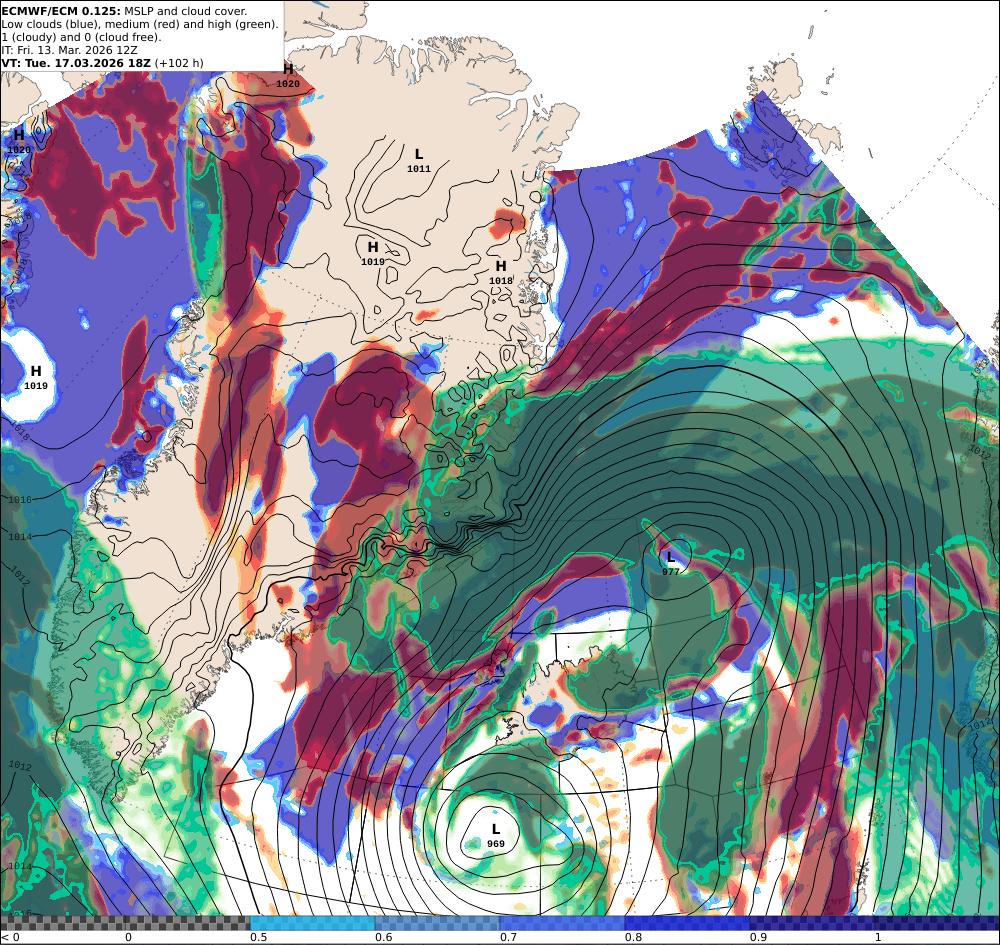This screenshot has width=1000, height=945.
Task: Click the '0.8' colorbar tick label
Action: pos(633,937)
